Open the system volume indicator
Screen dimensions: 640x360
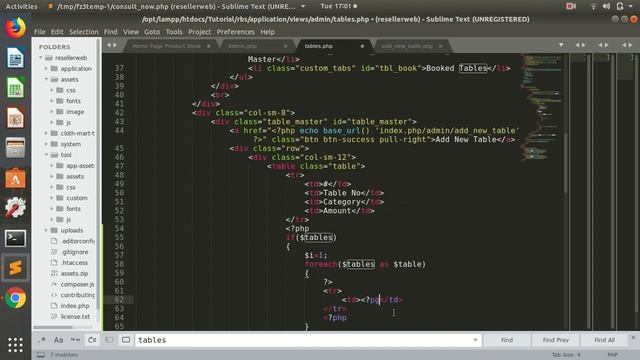[607, 6]
